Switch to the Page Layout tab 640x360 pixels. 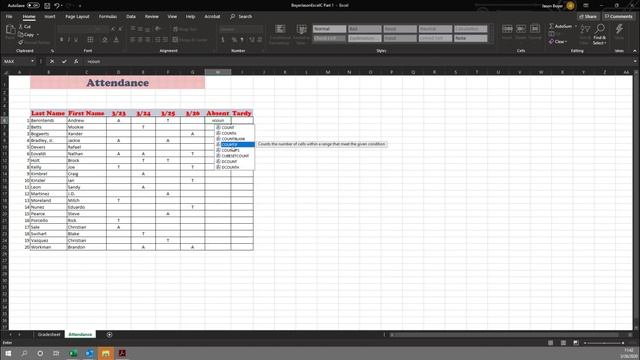[77, 16]
